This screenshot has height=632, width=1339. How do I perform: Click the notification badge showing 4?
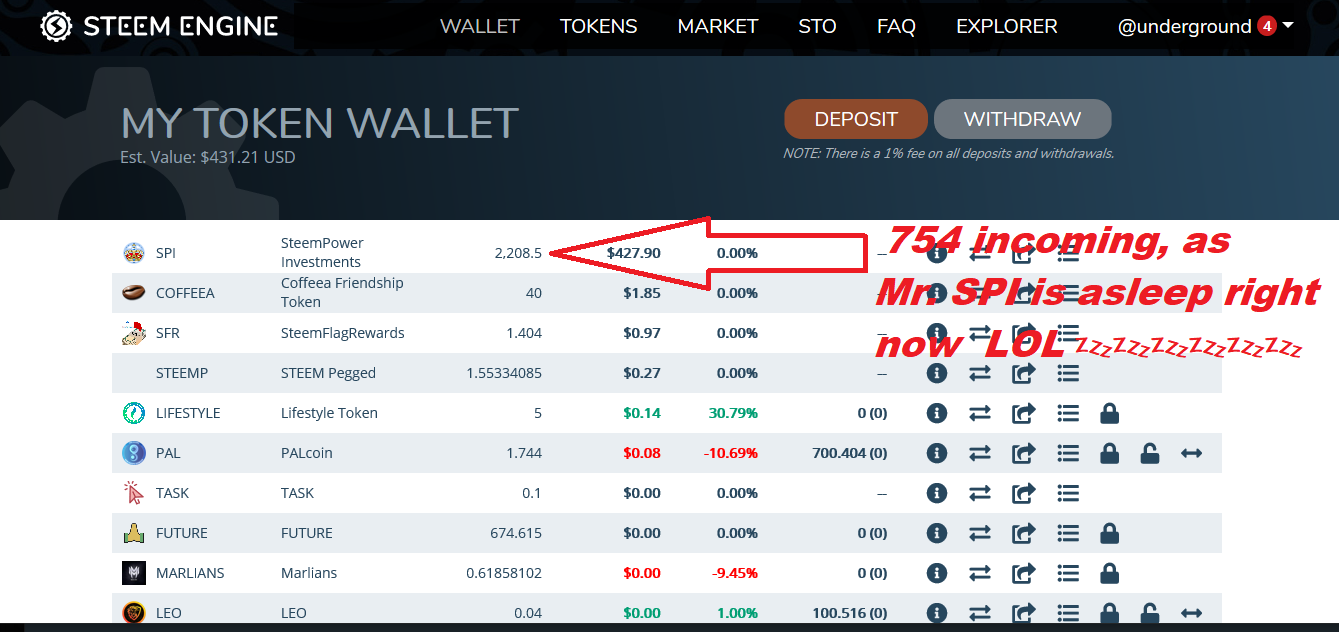pos(1267,26)
